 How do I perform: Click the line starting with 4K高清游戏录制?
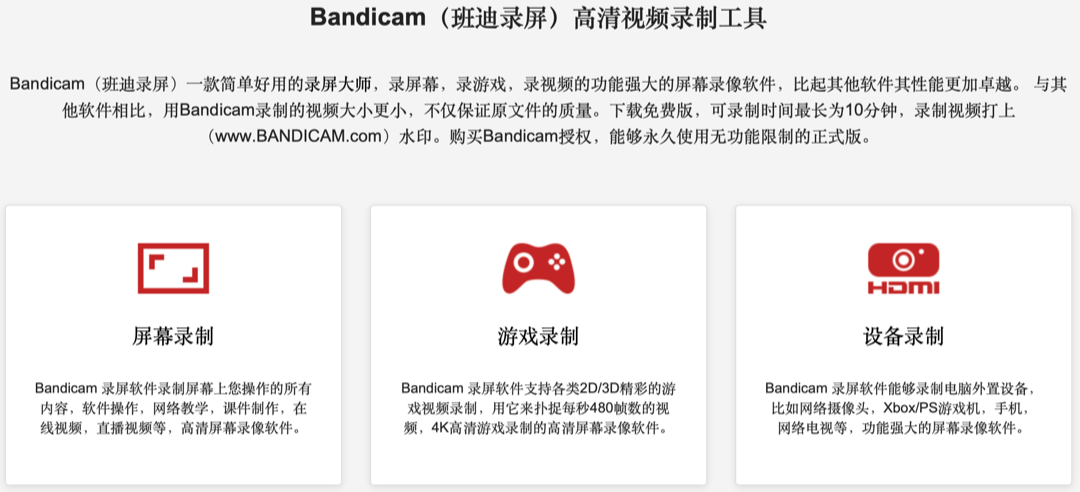click(x=538, y=428)
